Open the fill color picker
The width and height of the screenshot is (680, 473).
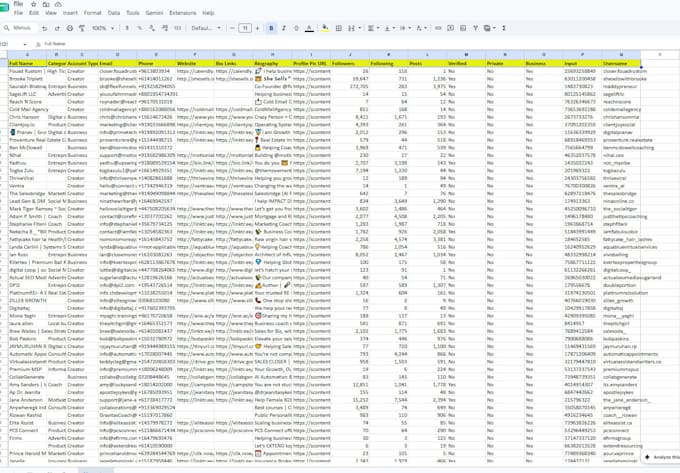325,28
